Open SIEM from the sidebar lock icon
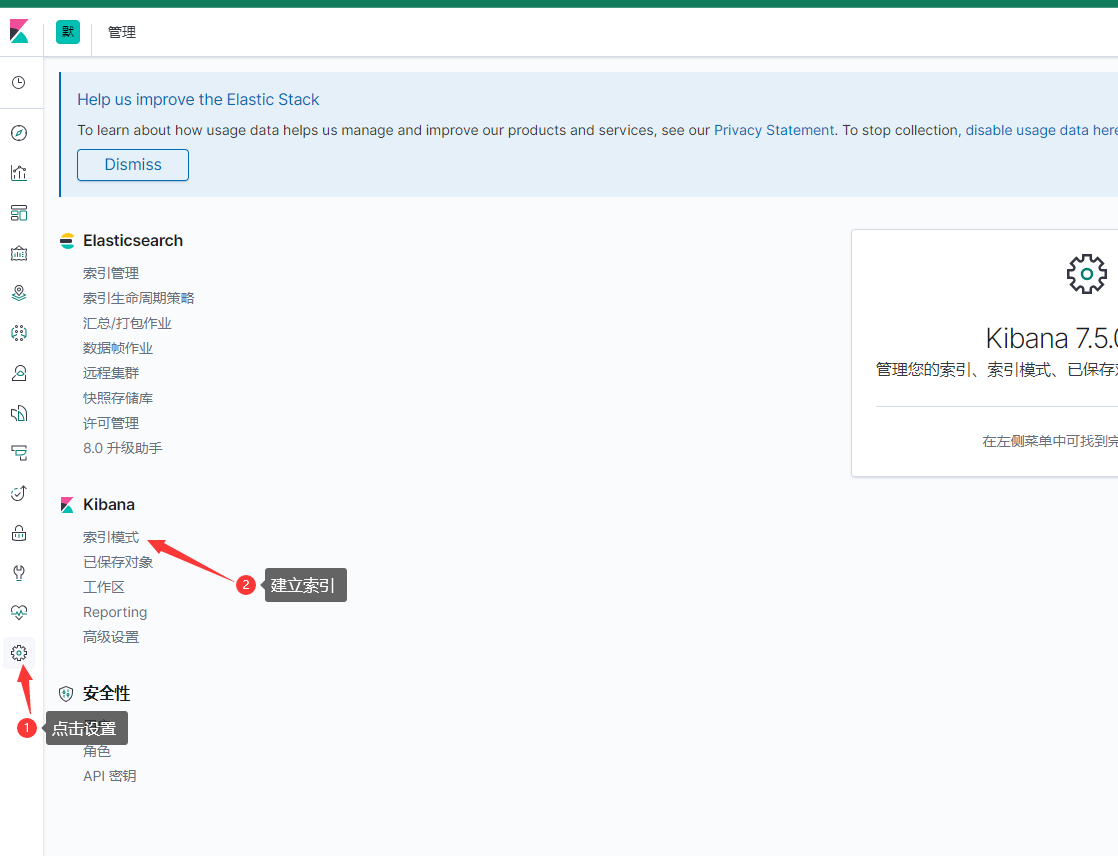 (x=19, y=533)
